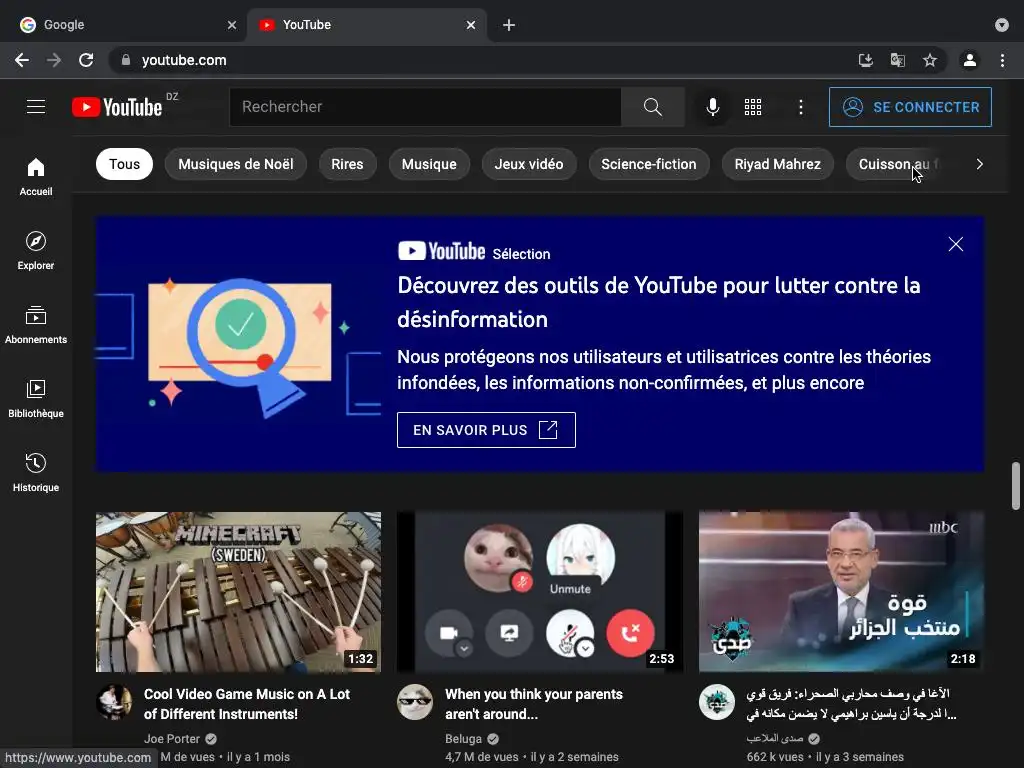Select the YouTube tab
1024x768 pixels.
click(x=366, y=25)
